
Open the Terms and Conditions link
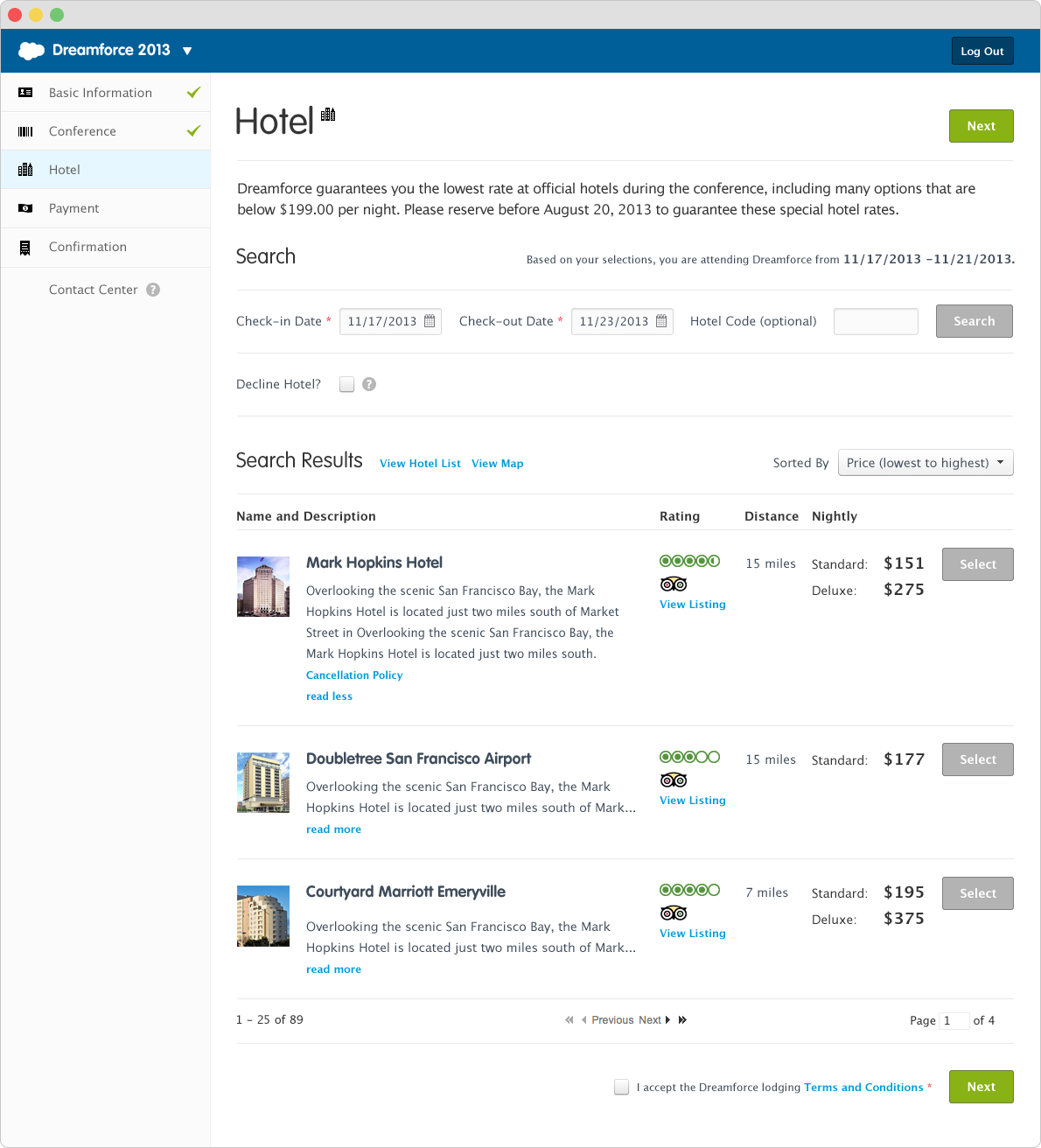click(x=863, y=1088)
